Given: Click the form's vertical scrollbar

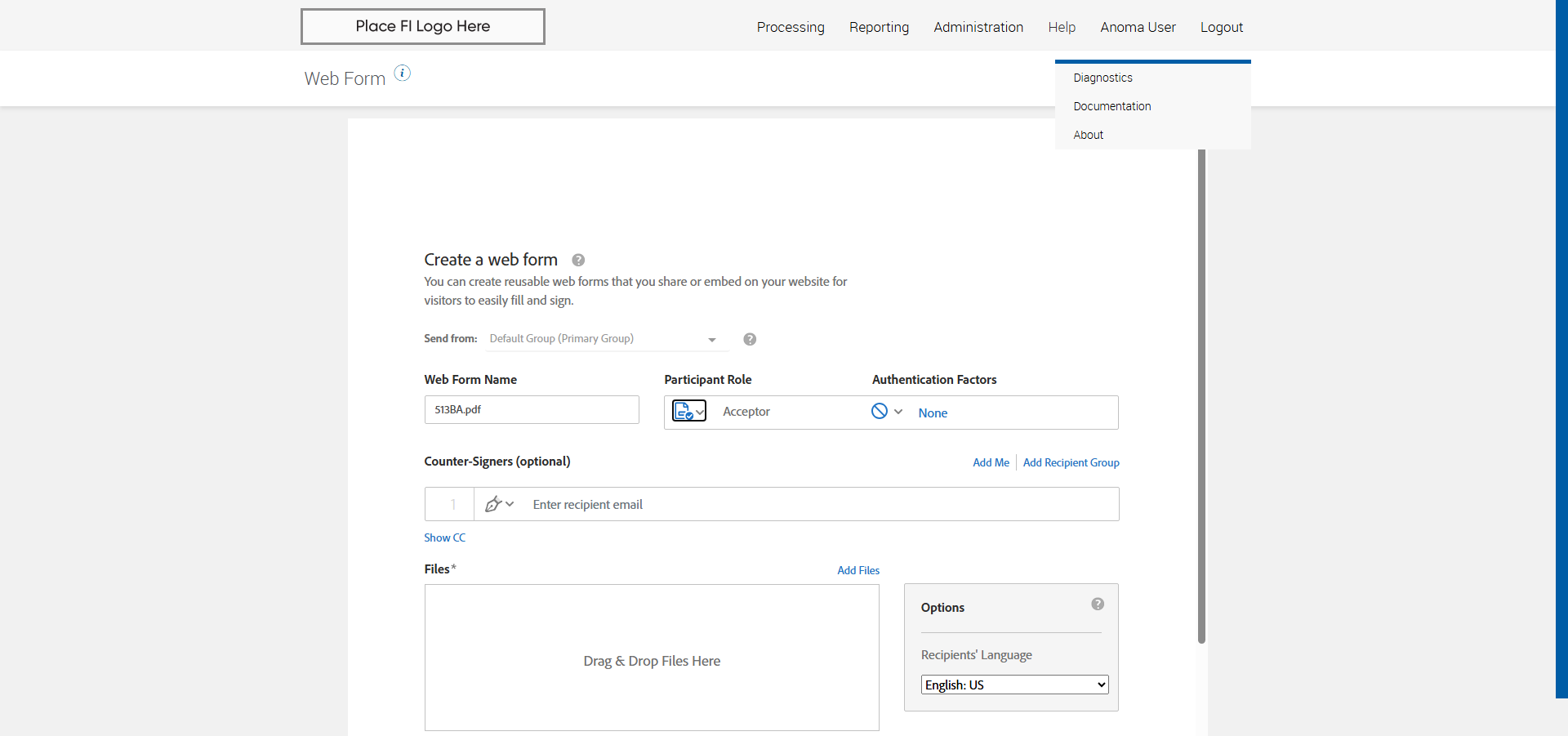Looking at the screenshot, I should (x=1201, y=392).
